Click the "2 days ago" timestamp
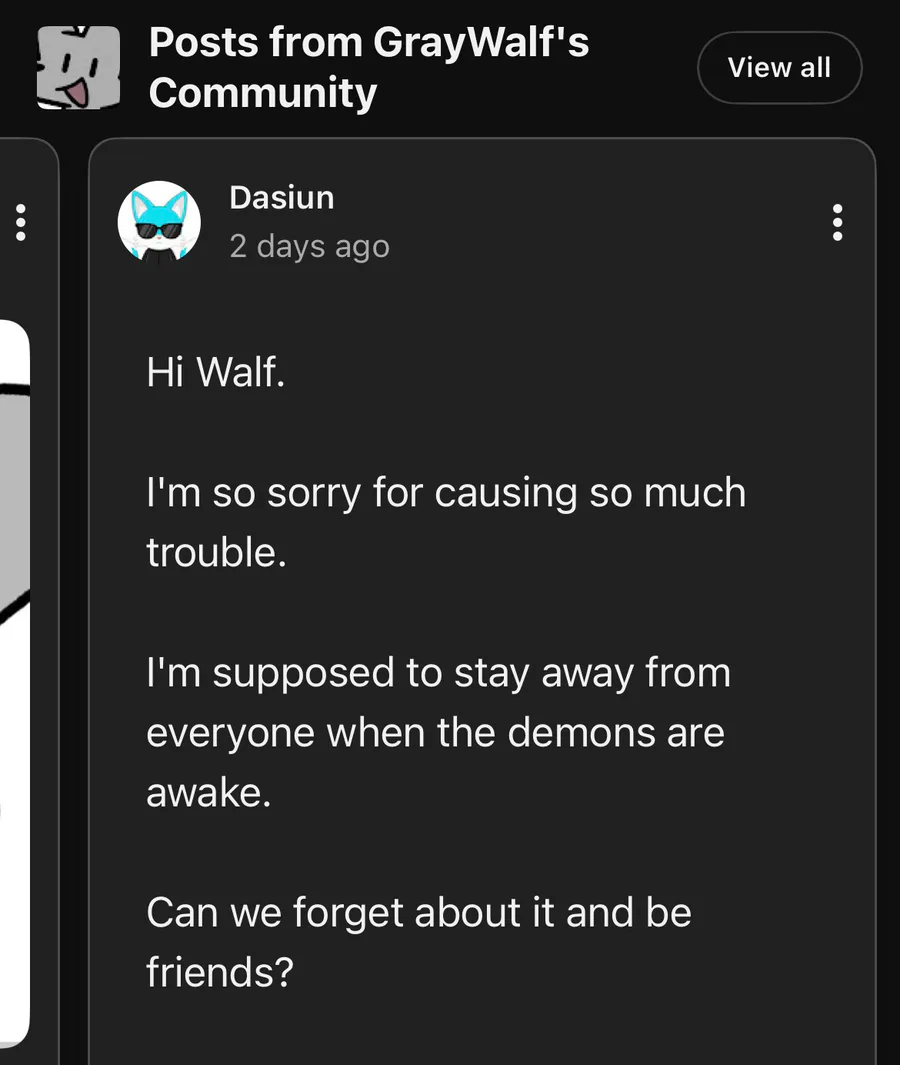Viewport: 900px width, 1065px height. [x=309, y=246]
